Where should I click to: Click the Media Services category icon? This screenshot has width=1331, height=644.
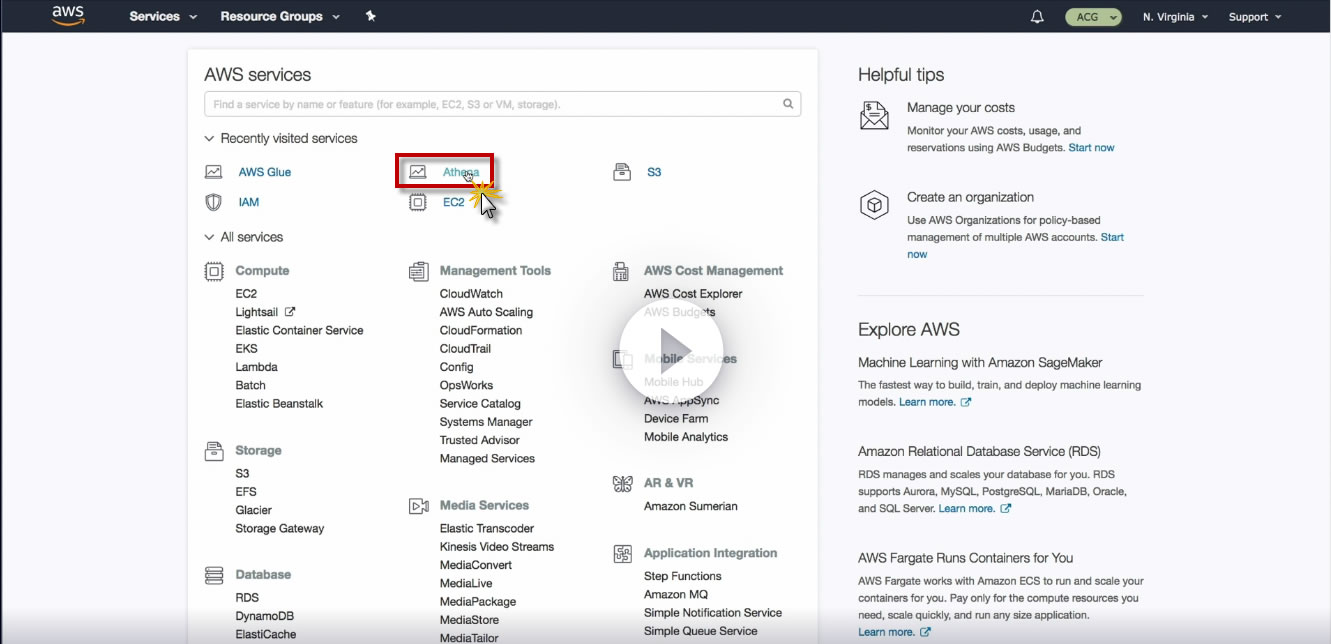point(418,506)
